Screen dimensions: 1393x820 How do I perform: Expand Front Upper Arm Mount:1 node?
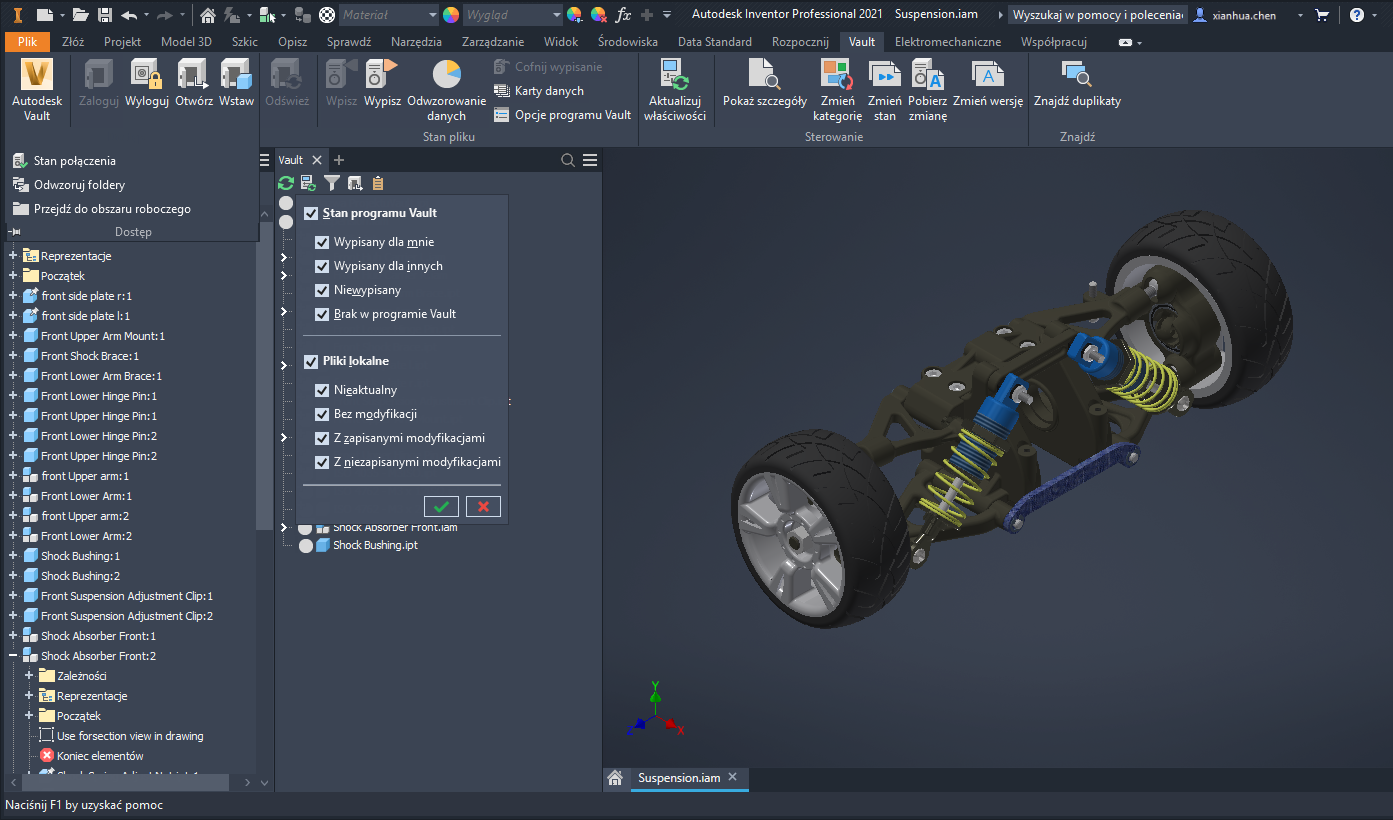click(x=13, y=336)
